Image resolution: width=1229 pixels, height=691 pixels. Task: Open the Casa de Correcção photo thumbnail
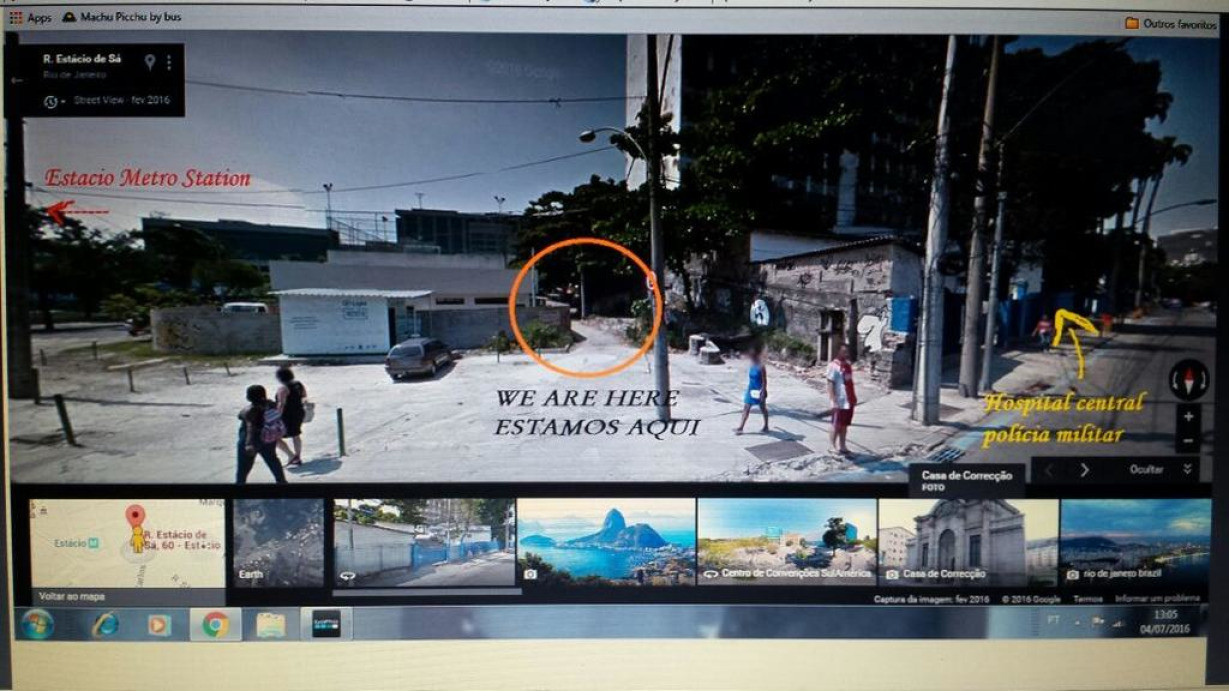pyautogui.click(x=968, y=543)
